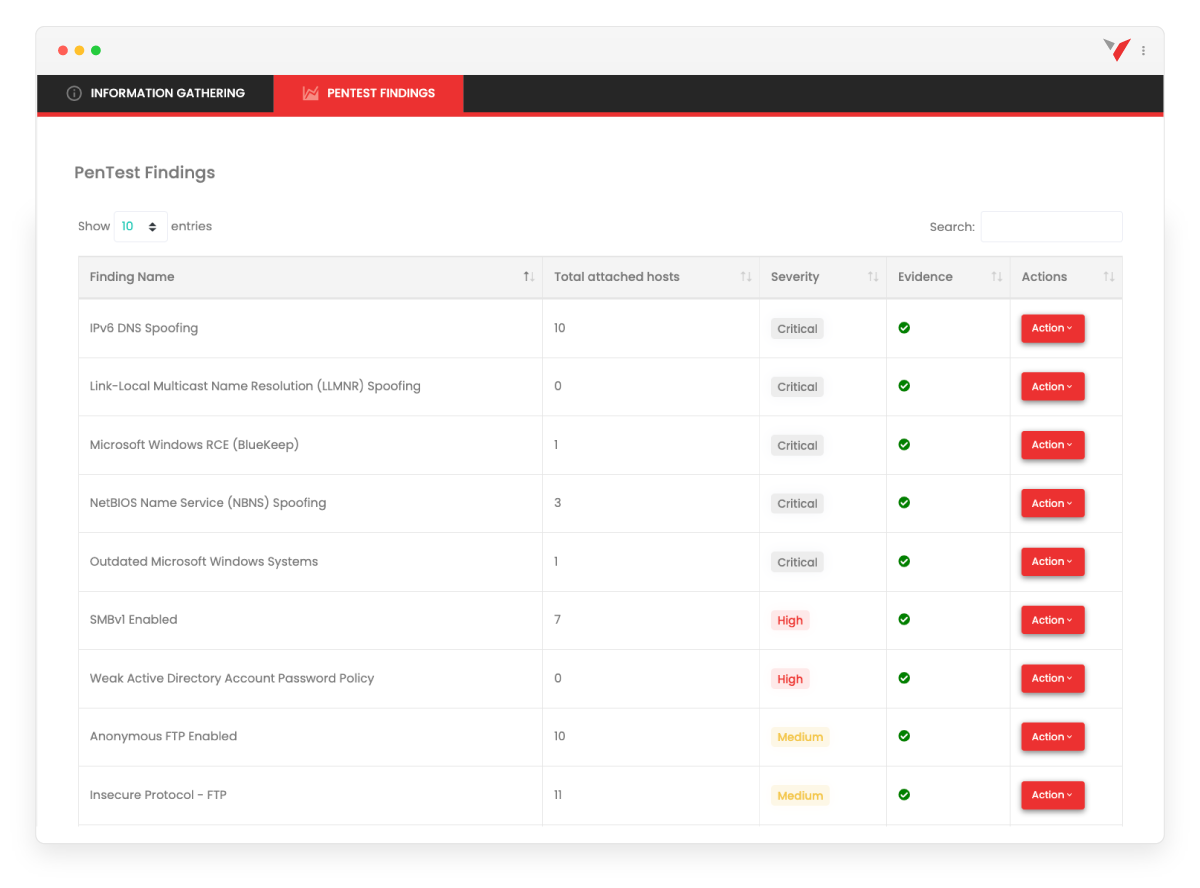Click inside the Search input field
The width and height of the screenshot is (1200, 888).
pyautogui.click(x=1051, y=227)
